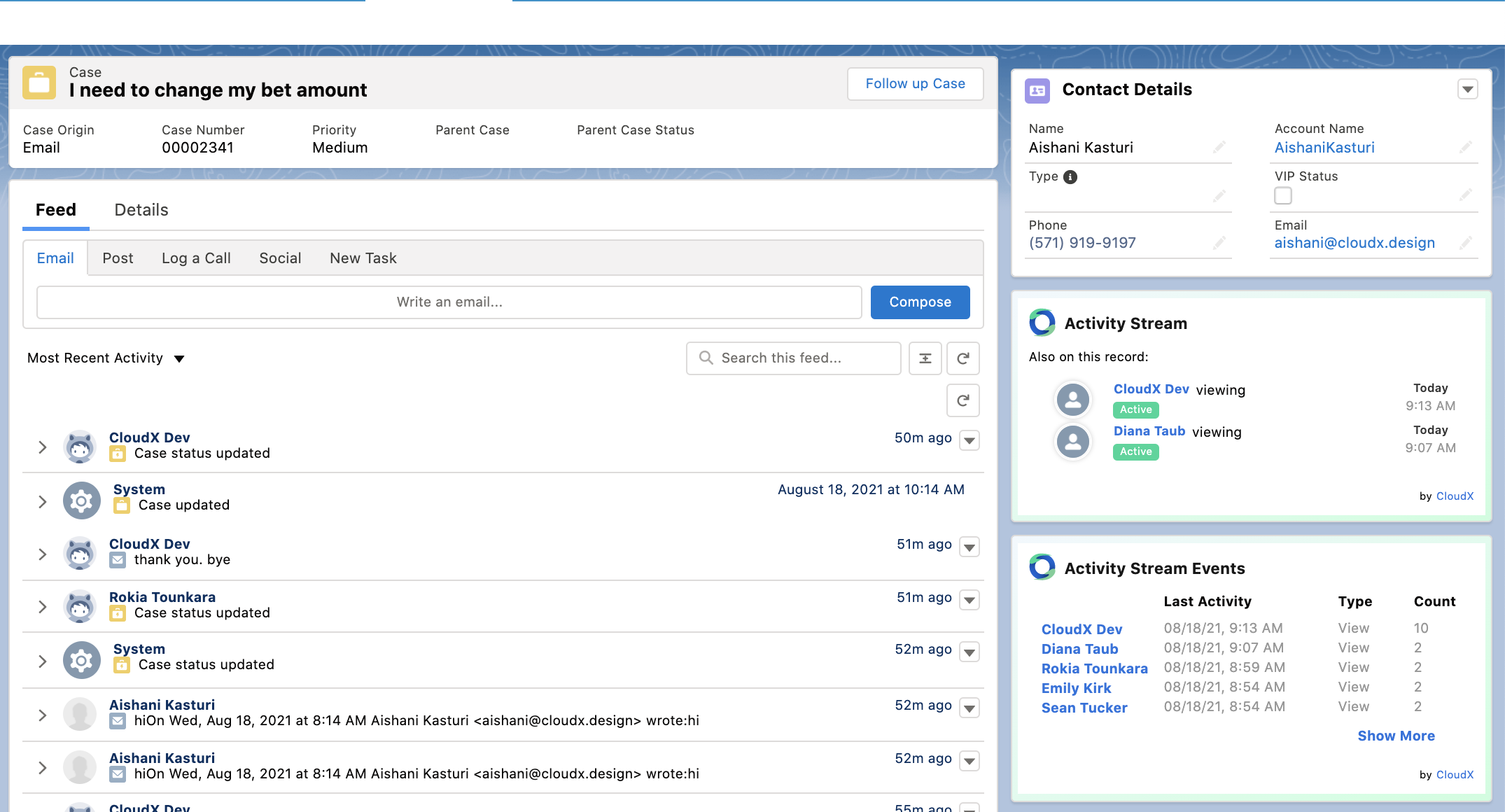Refresh the feed with the refresh icon
The height and width of the screenshot is (812, 1505).
pyautogui.click(x=962, y=358)
